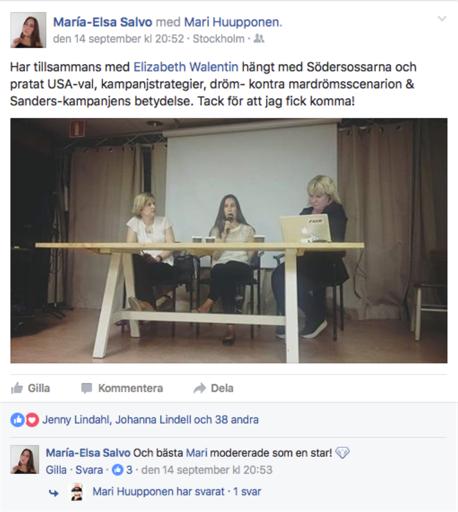Click the friends audience icon next to Stockholm
458x512 pixels.
point(259,39)
